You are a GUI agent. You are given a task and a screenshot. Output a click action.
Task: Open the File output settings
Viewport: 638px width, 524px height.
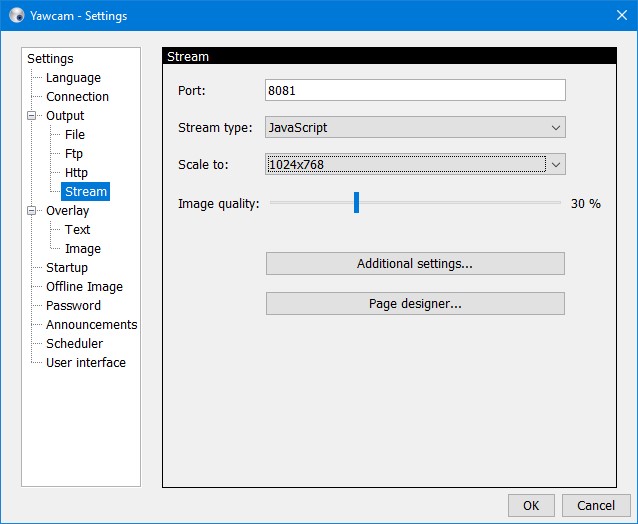point(75,135)
